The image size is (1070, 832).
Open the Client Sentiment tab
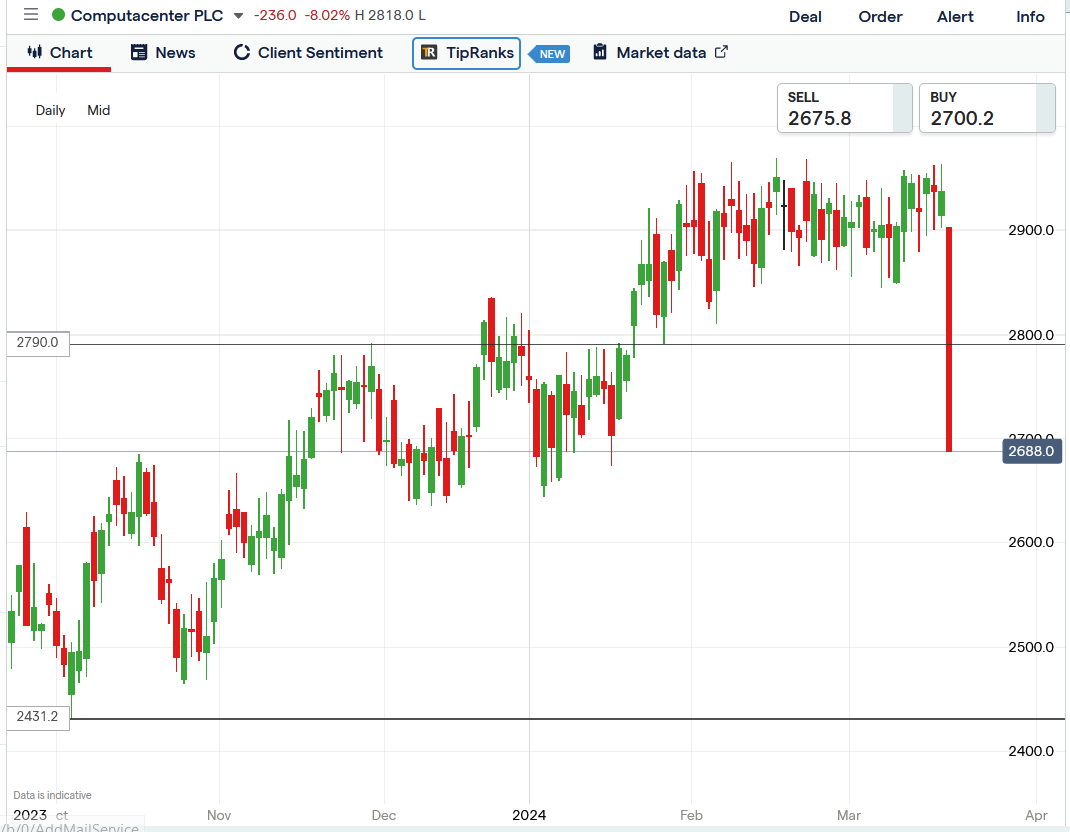[308, 53]
